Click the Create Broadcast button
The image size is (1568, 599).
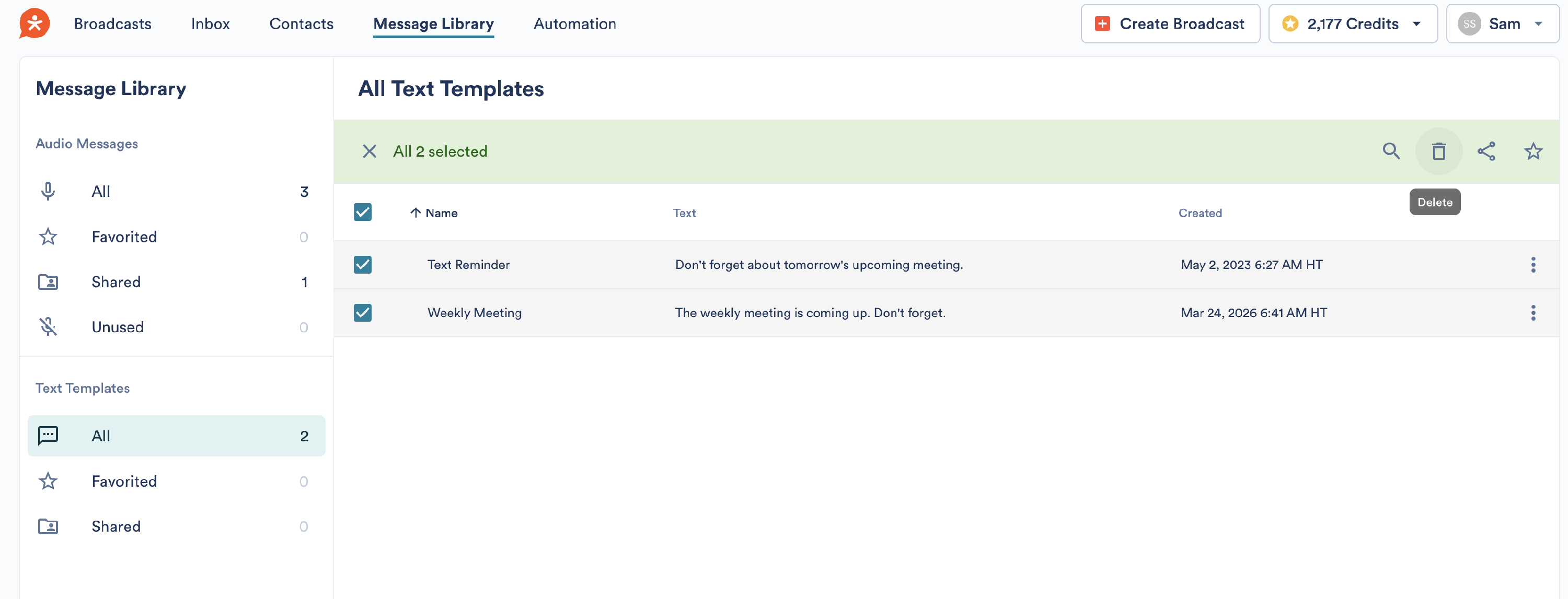pos(1170,24)
